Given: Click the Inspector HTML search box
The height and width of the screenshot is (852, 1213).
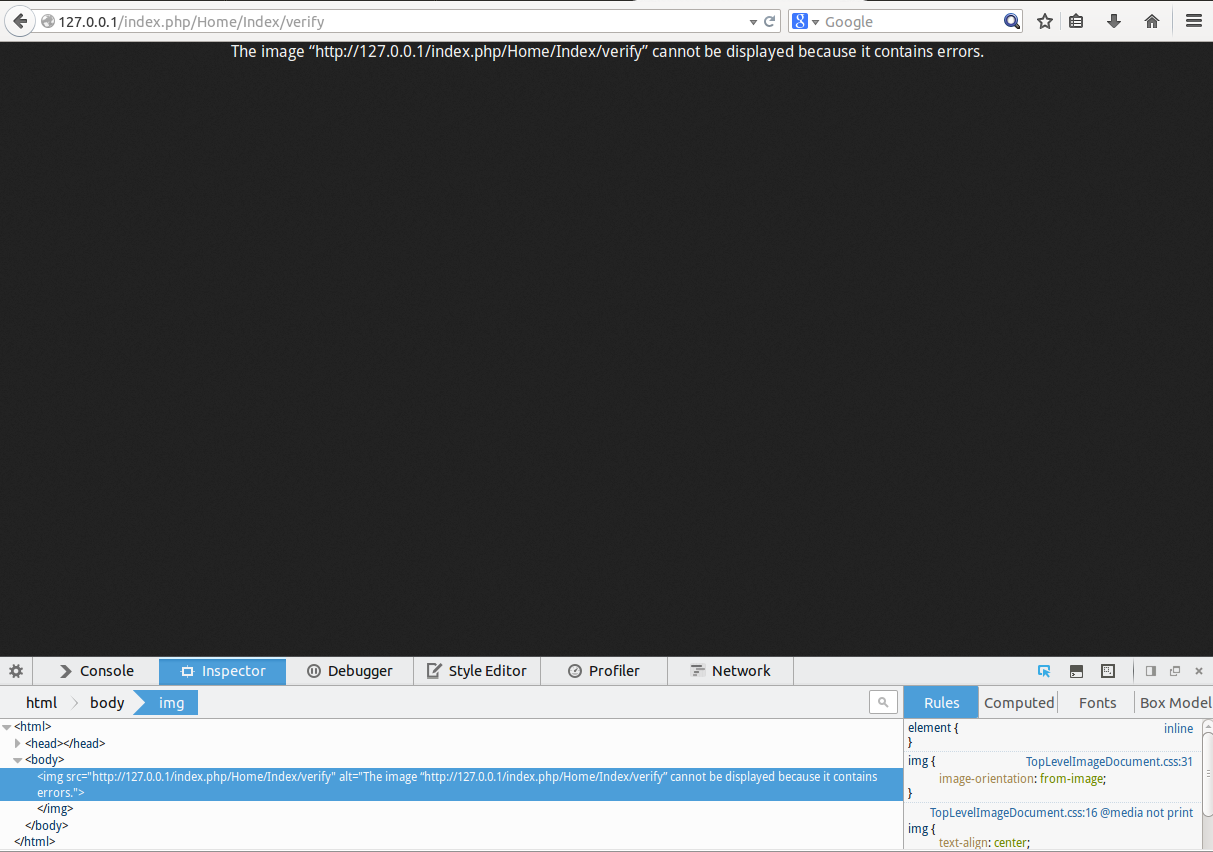Looking at the screenshot, I should pyautogui.click(x=883, y=703).
